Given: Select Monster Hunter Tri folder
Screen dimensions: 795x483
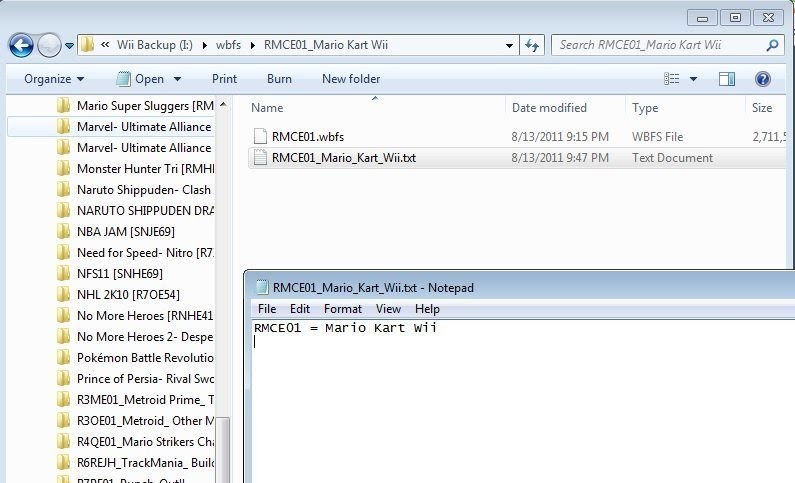Looking at the screenshot, I should pyautogui.click(x=146, y=169).
